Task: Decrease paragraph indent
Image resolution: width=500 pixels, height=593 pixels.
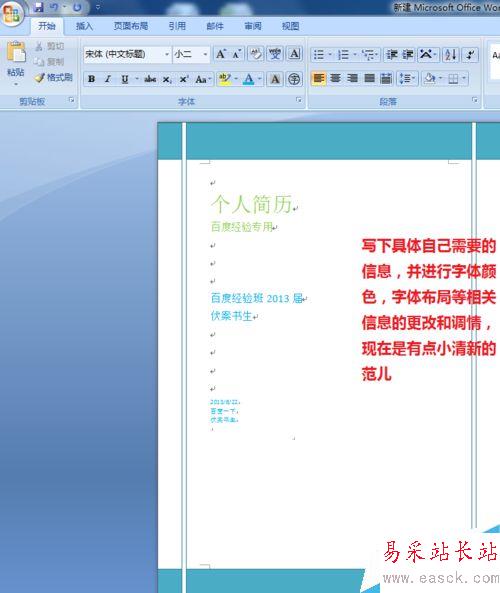Action: point(391,54)
